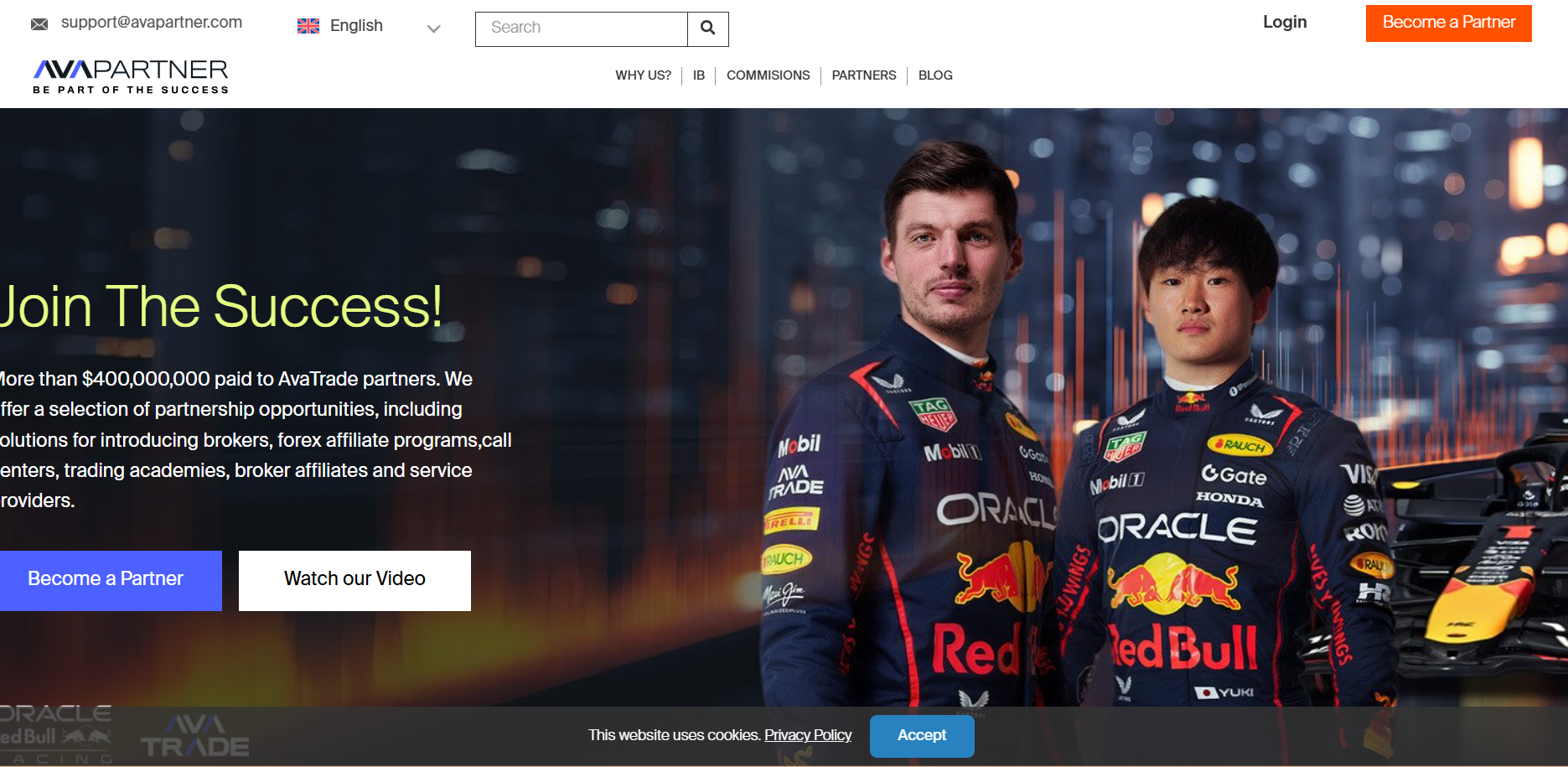This screenshot has height=767, width=1568.
Task: Visit the BLOG section
Action: (935, 75)
